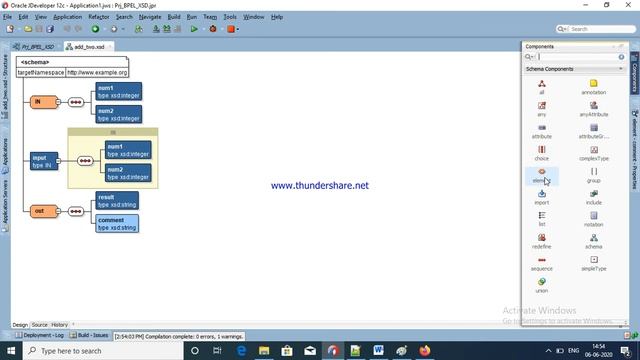Select the attribute schema component
The image size is (640, 360).
542,131
